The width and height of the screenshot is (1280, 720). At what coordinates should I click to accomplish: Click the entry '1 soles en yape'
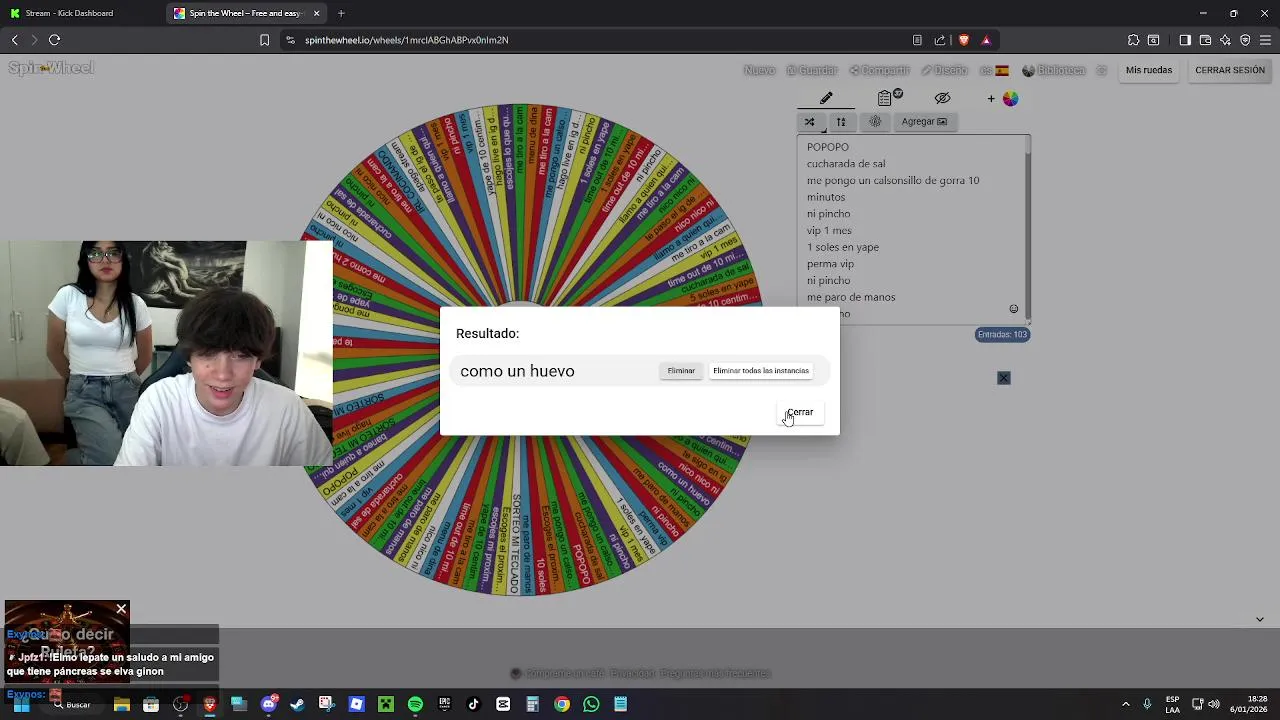[x=843, y=248]
